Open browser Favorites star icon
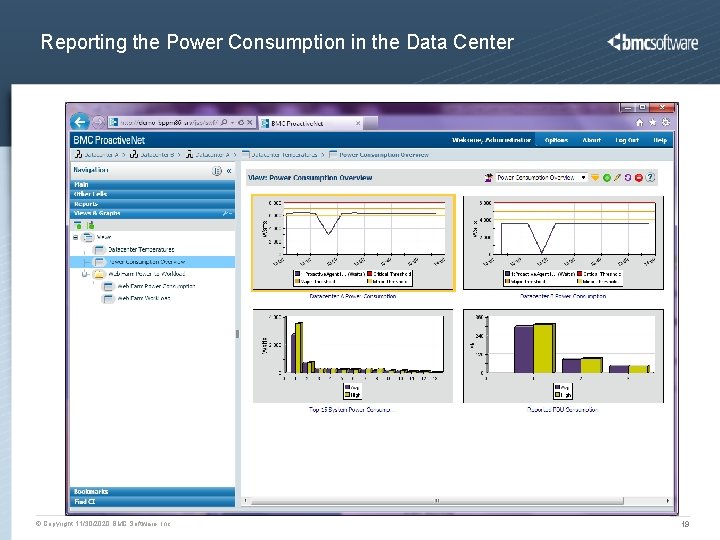Viewport: 720px width, 540px height. [x=652, y=123]
